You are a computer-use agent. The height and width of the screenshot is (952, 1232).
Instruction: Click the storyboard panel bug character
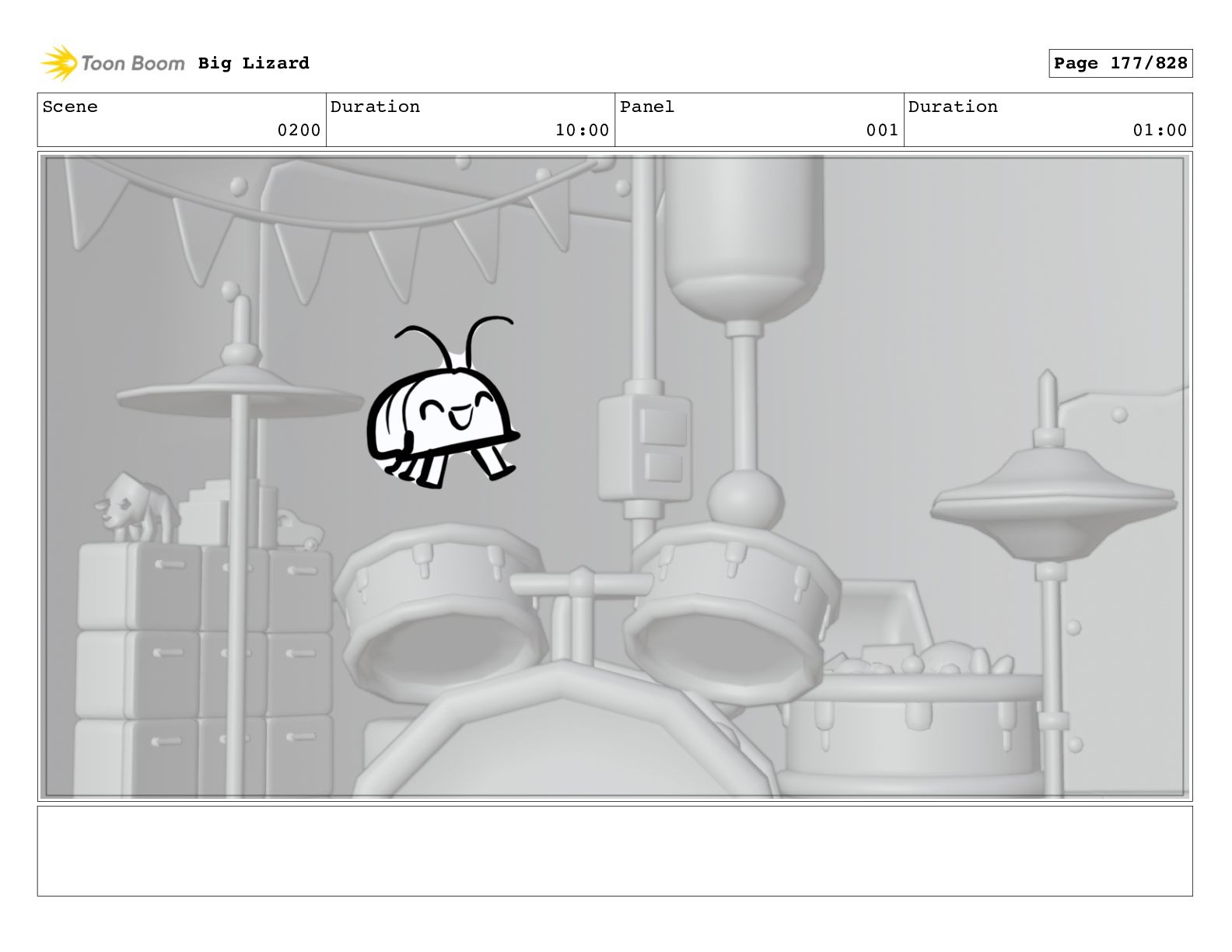tap(443, 402)
